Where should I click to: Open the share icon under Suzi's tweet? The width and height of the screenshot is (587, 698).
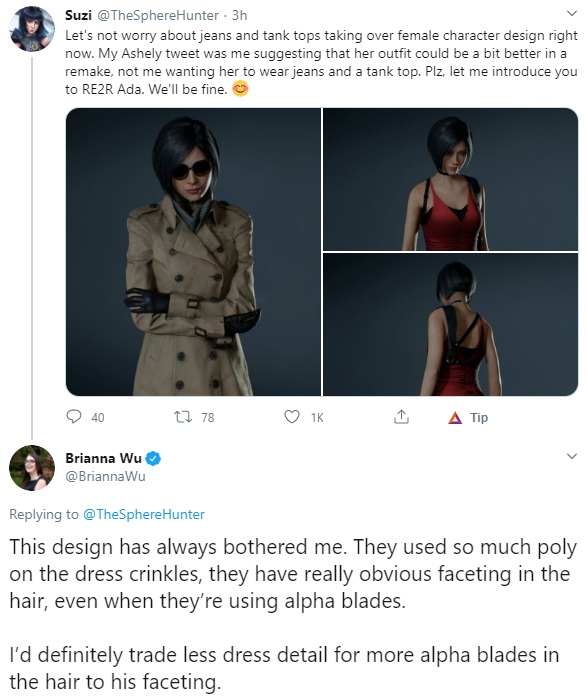tap(401, 416)
